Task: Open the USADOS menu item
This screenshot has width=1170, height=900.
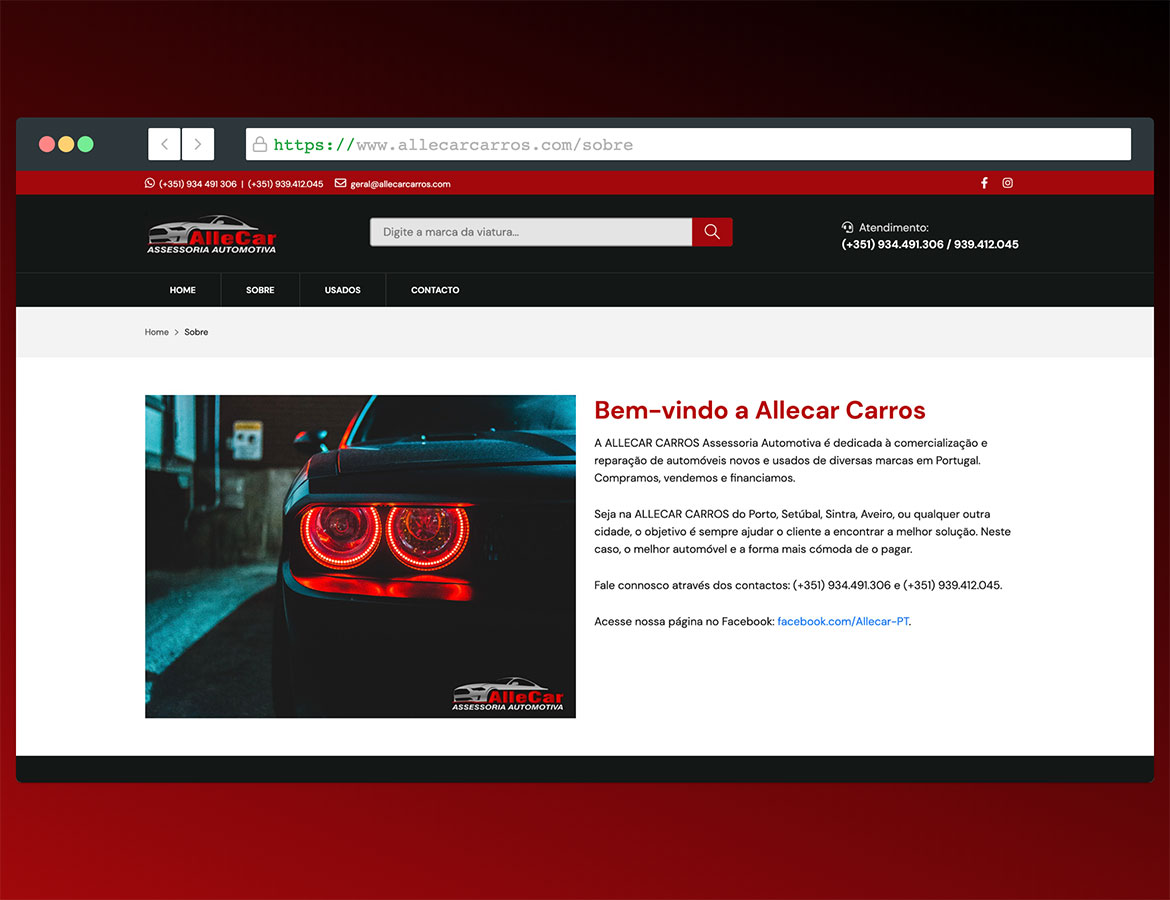Action: coord(342,290)
